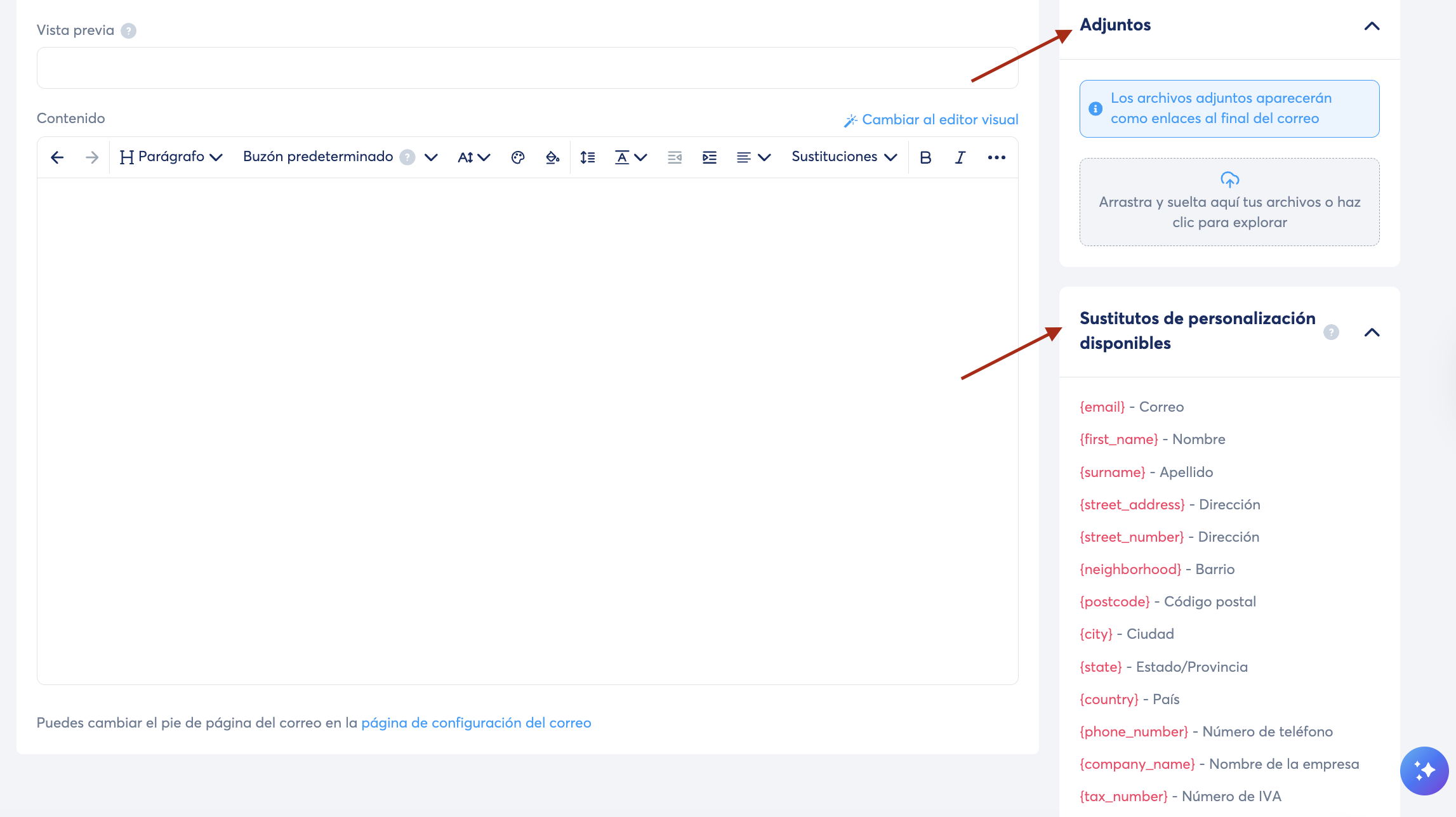Open página de configuración del correo link

pos(476,723)
